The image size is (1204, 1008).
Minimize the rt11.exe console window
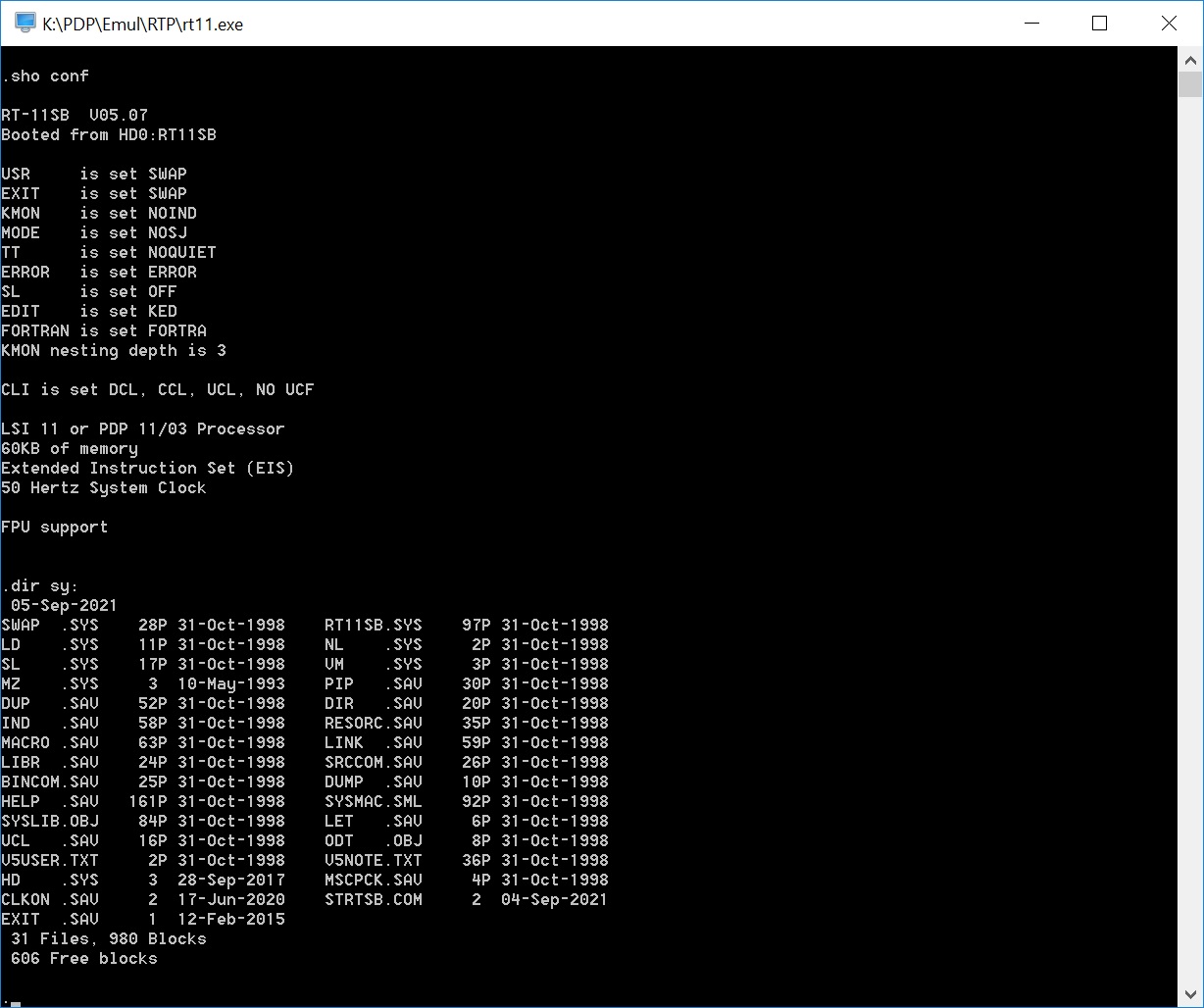click(x=1030, y=24)
